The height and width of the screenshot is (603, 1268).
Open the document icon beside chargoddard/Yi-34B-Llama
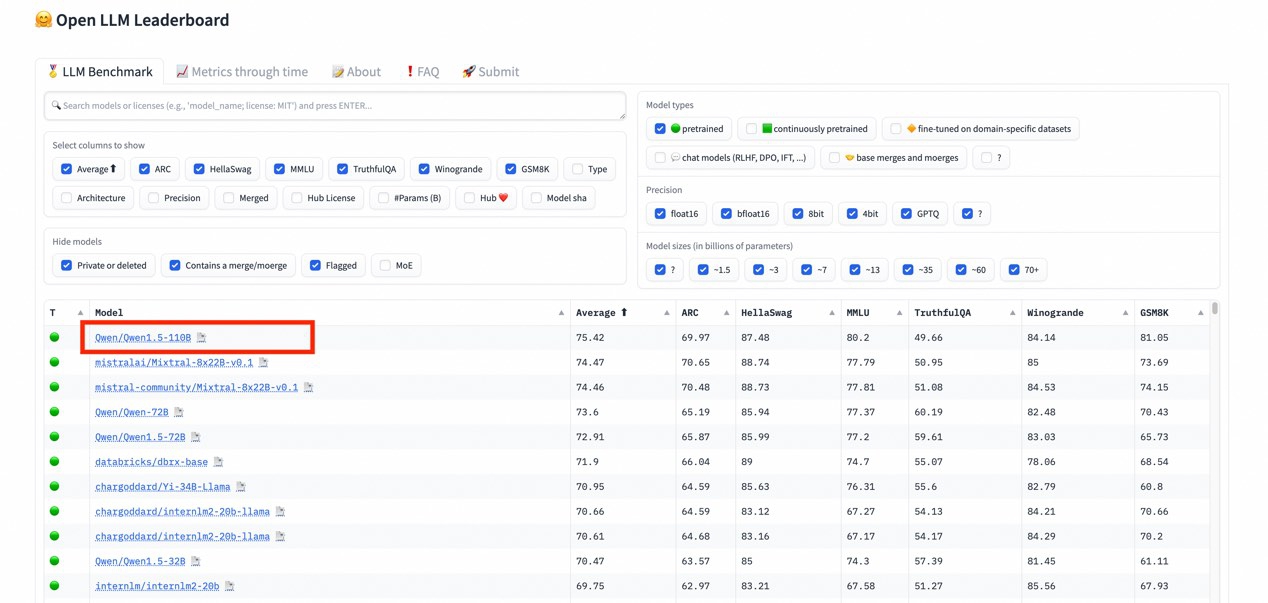pos(241,487)
